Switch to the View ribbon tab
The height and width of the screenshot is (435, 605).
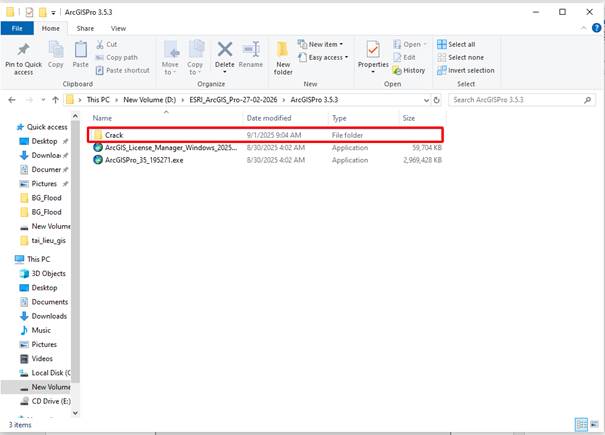pyautogui.click(x=118, y=29)
